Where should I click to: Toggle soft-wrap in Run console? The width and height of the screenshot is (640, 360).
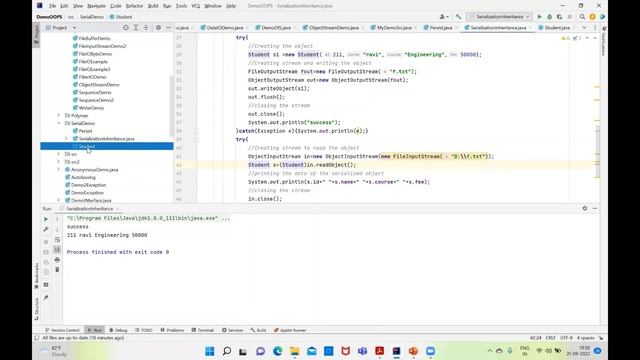click(x=57, y=240)
